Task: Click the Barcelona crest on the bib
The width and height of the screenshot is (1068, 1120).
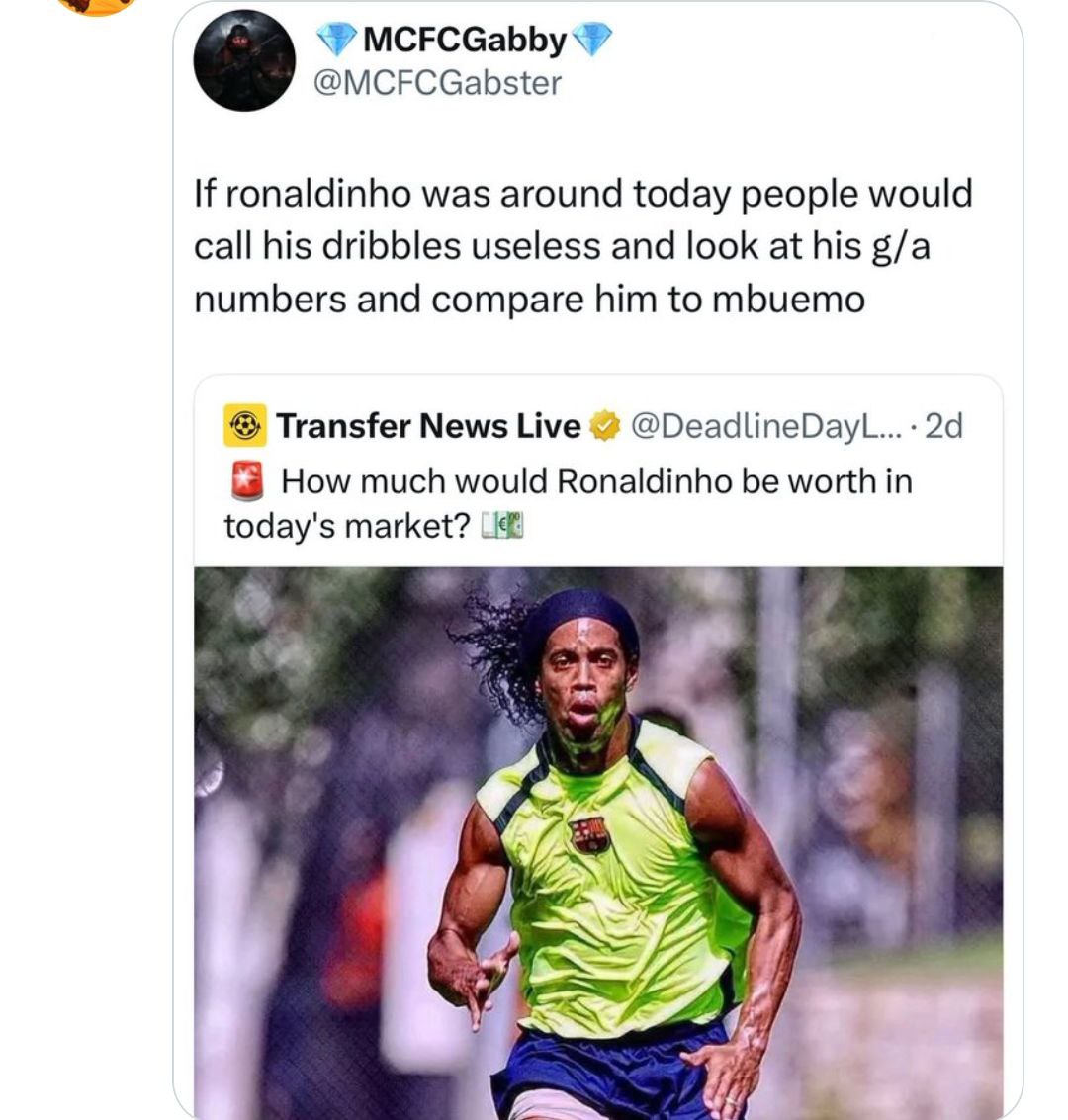Action: pos(589,835)
